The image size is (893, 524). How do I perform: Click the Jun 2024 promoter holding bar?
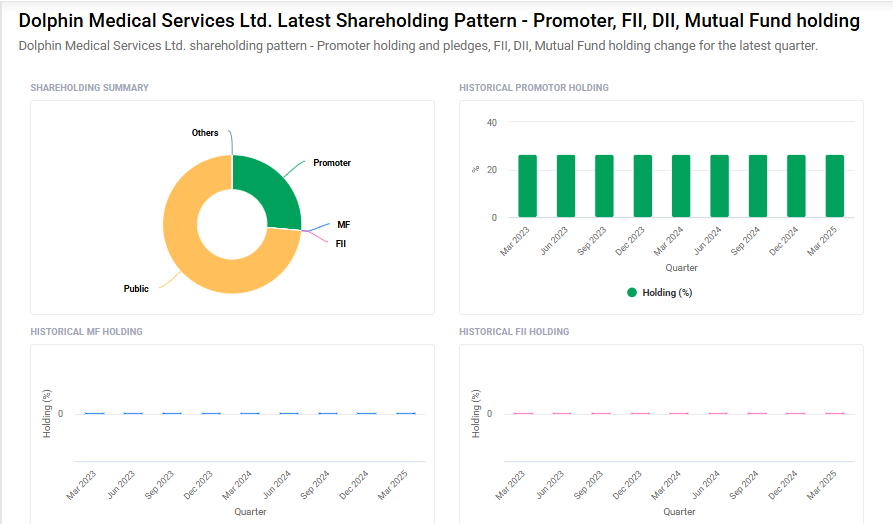point(719,186)
